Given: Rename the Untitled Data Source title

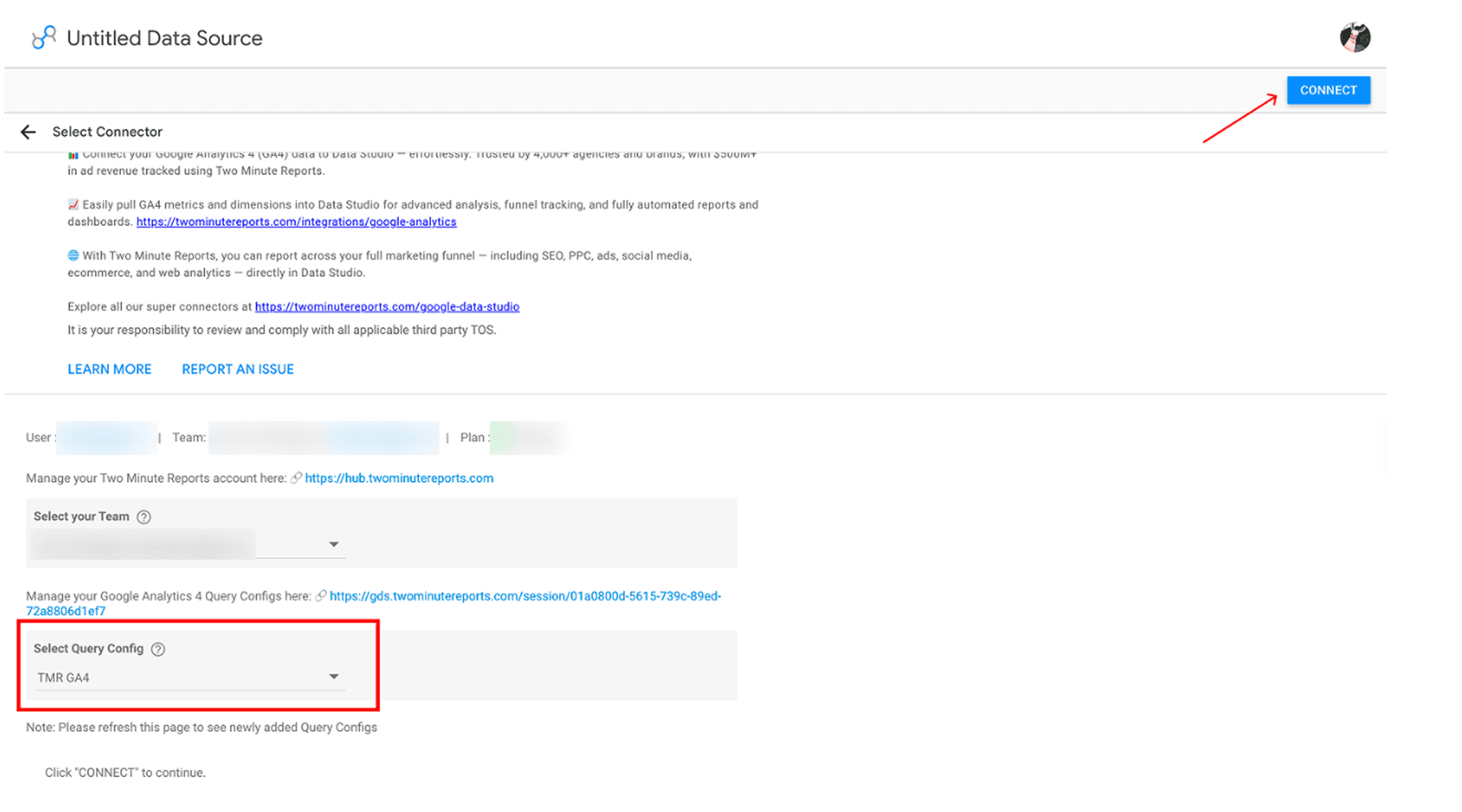Looking at the screenshot, I should [164, 38].
